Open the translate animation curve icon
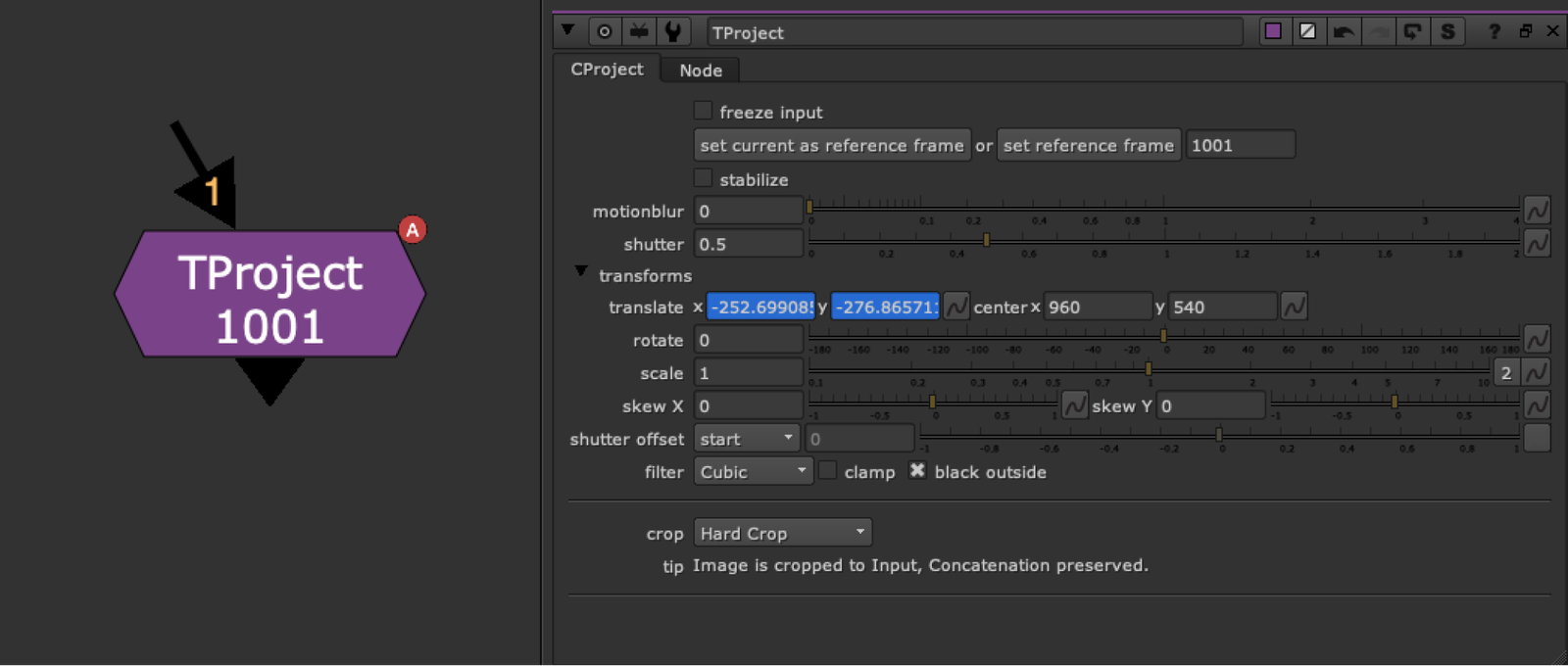The width and height of the screenshot is (1568, 666). [956, 307]
